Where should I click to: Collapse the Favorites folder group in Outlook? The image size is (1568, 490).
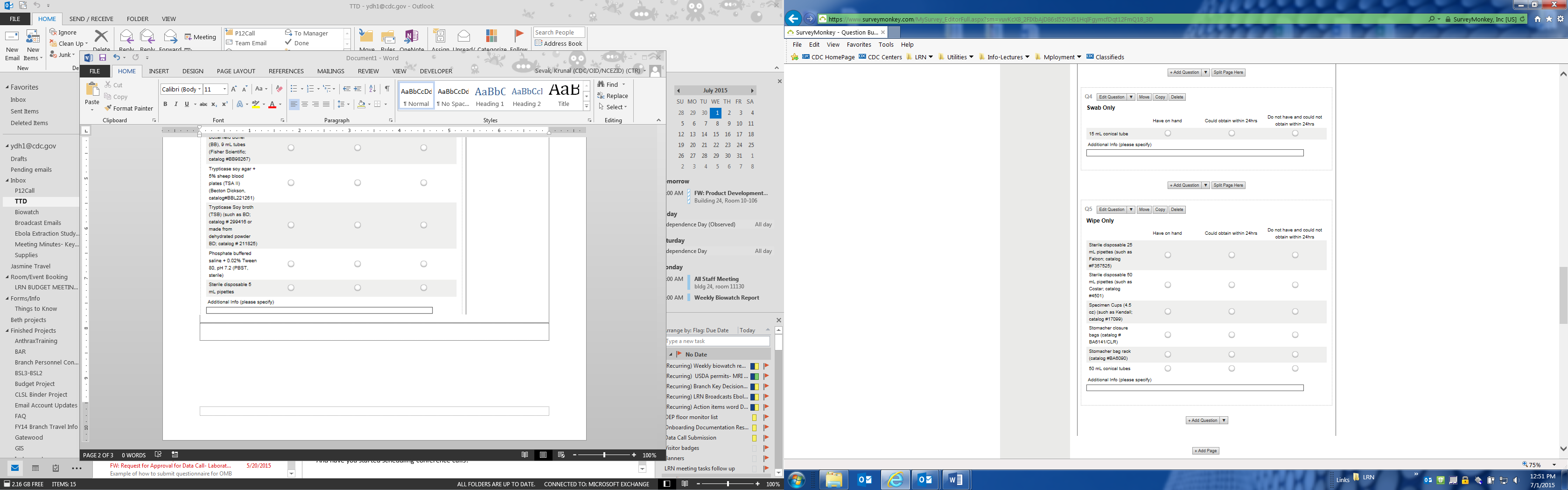[x=7, y=87]
